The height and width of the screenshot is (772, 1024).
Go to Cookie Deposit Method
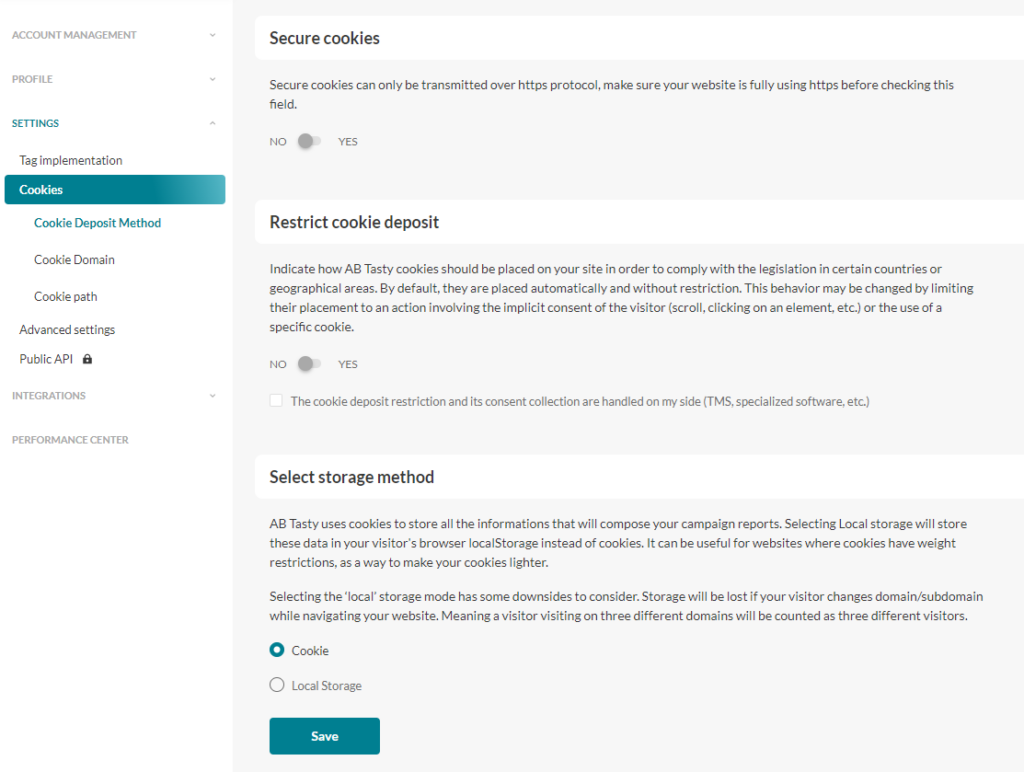click(97, 223)
